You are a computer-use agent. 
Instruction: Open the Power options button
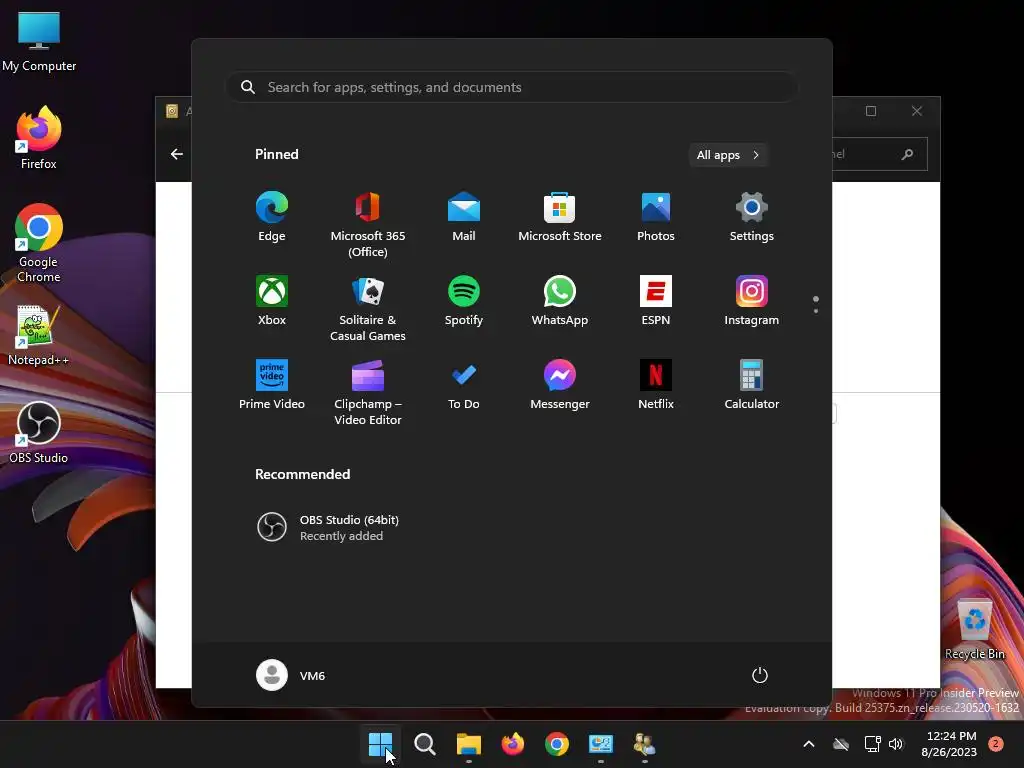tap(760, 675)
